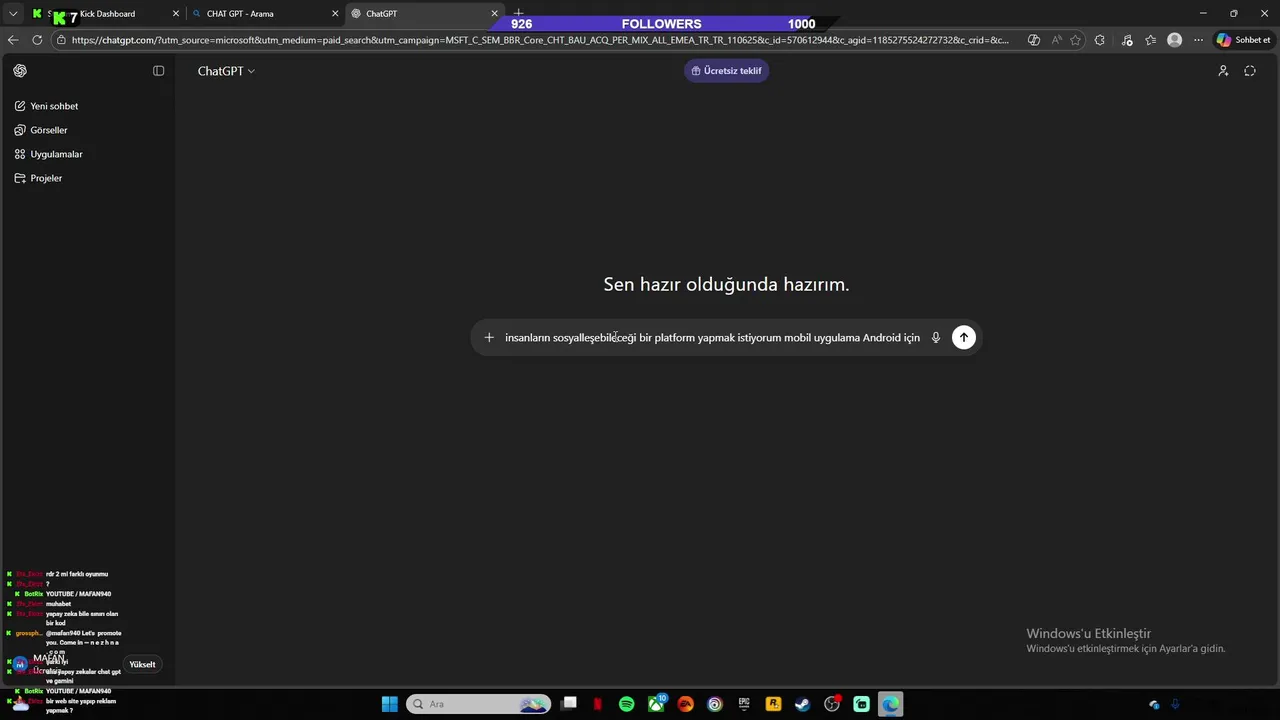Open Rockstar Games Launcher on taskbar
1280x720 pixels.
pyautogui.click(x=773, y=704)
